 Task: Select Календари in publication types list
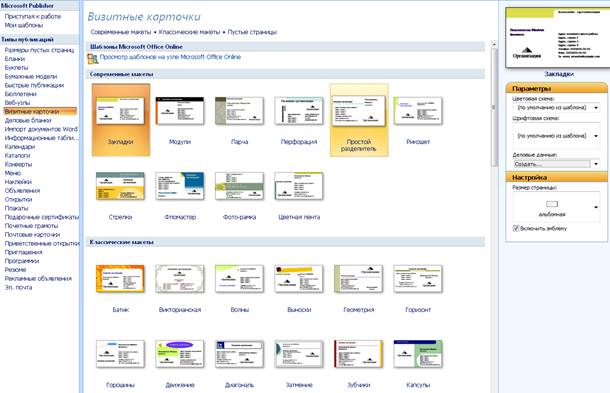(x=20, y=147)
